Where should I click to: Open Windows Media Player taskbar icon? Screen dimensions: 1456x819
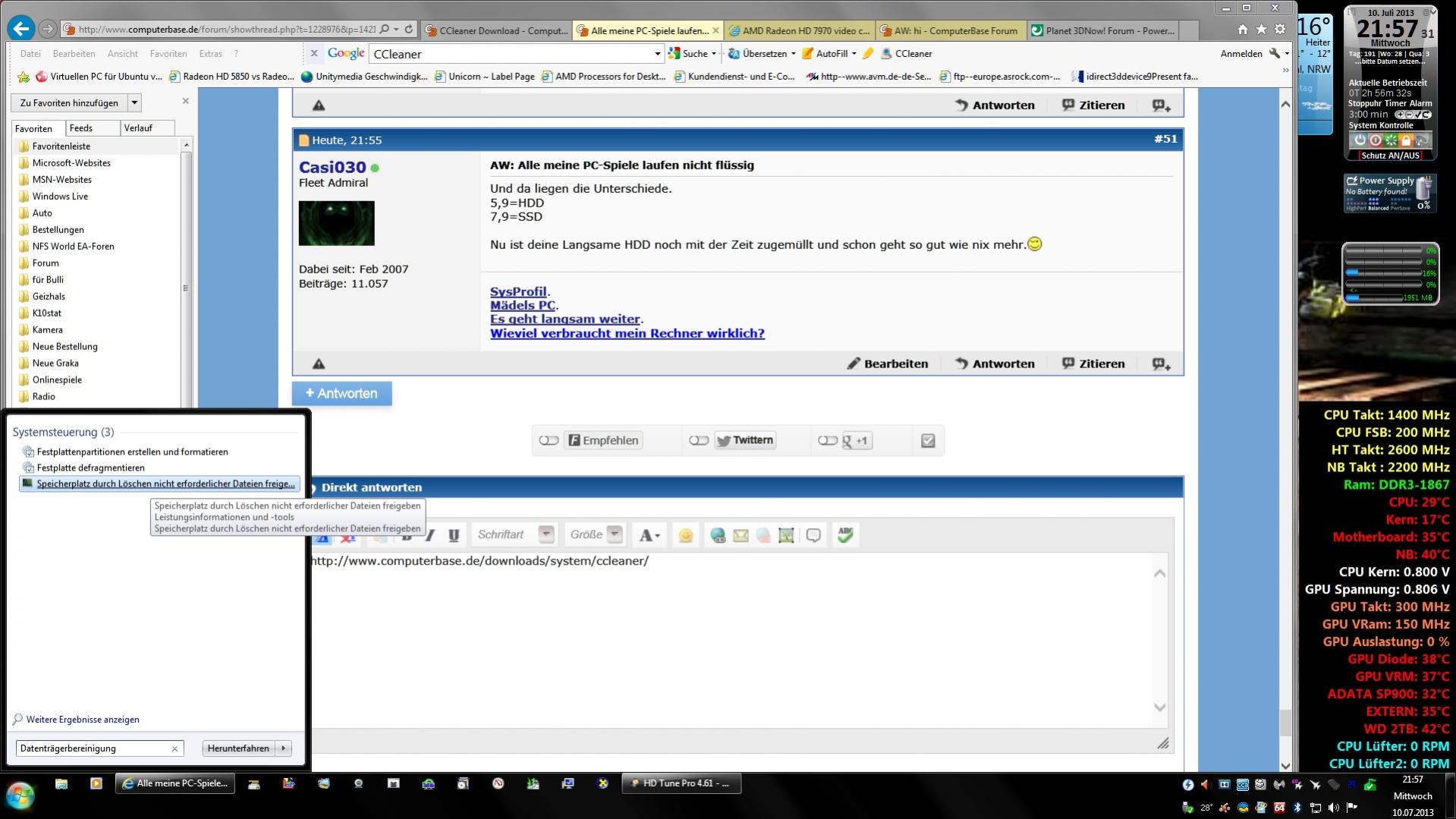click(x=96, y=784)
